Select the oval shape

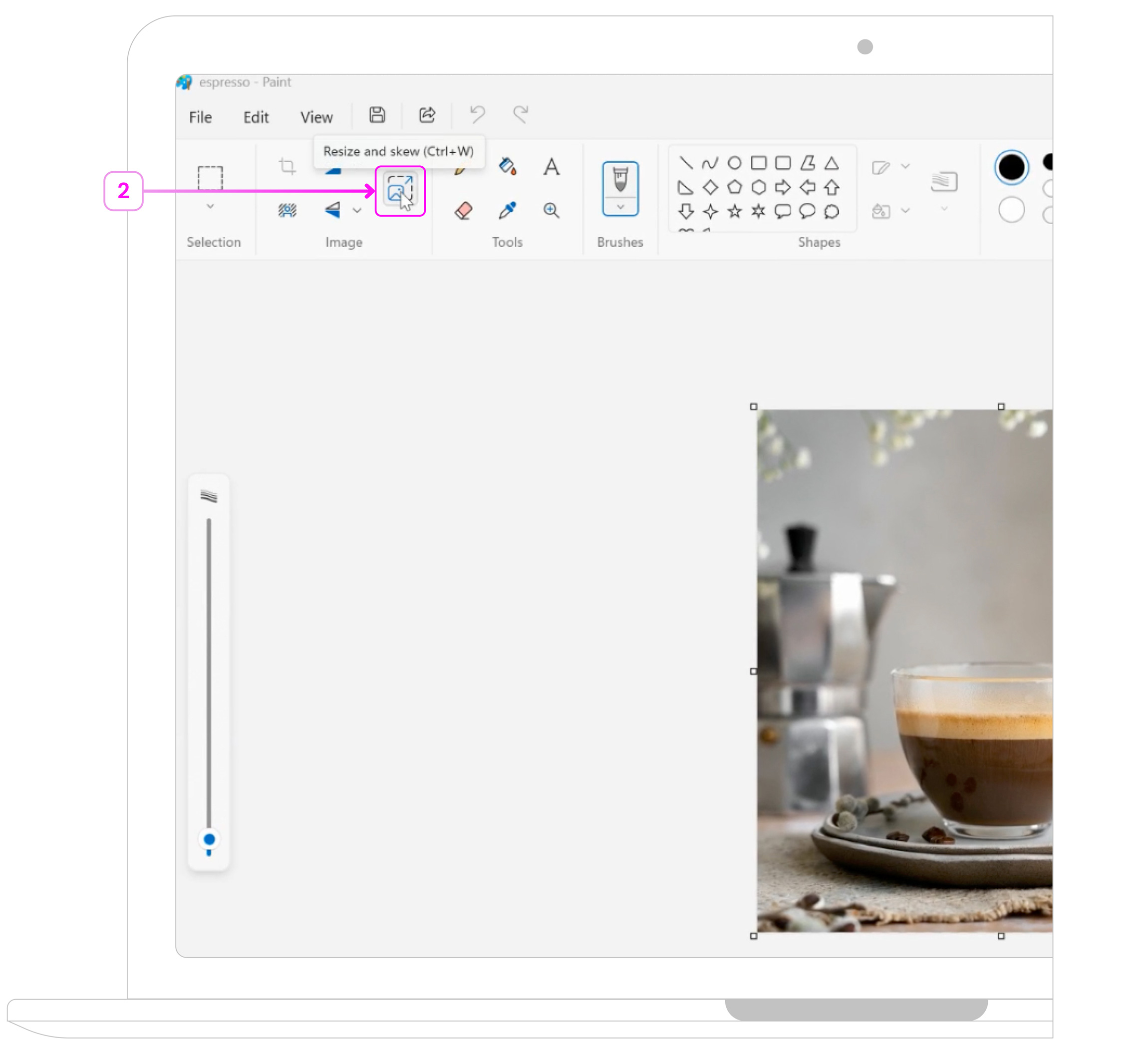point(735,163)
